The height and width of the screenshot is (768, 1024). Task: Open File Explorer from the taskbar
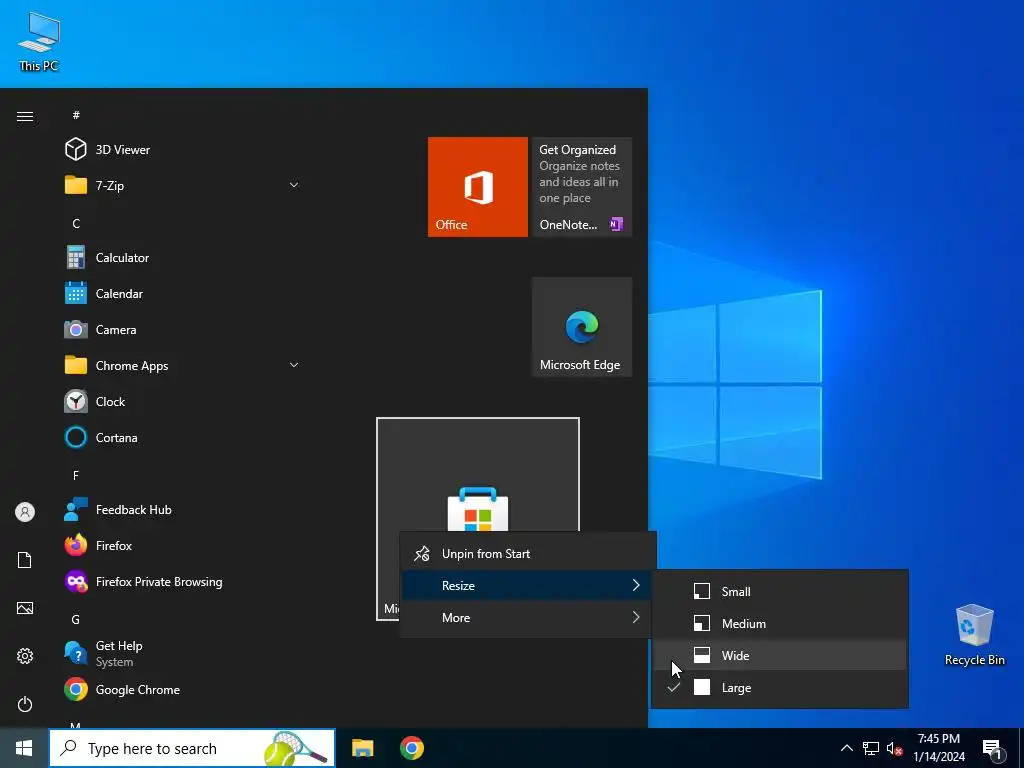tap(362, 748)
